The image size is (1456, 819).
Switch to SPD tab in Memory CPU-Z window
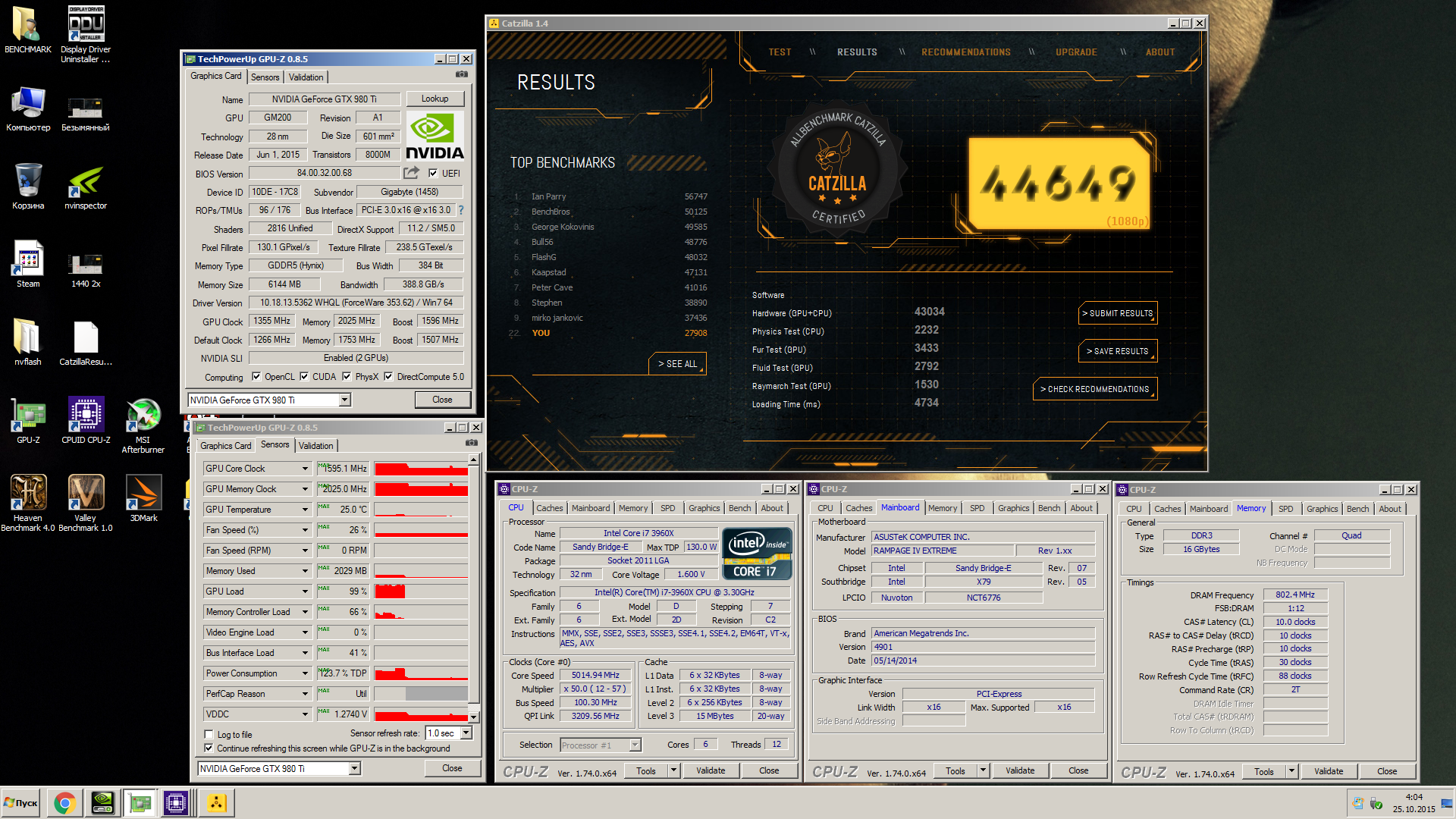pos(1285,509)
